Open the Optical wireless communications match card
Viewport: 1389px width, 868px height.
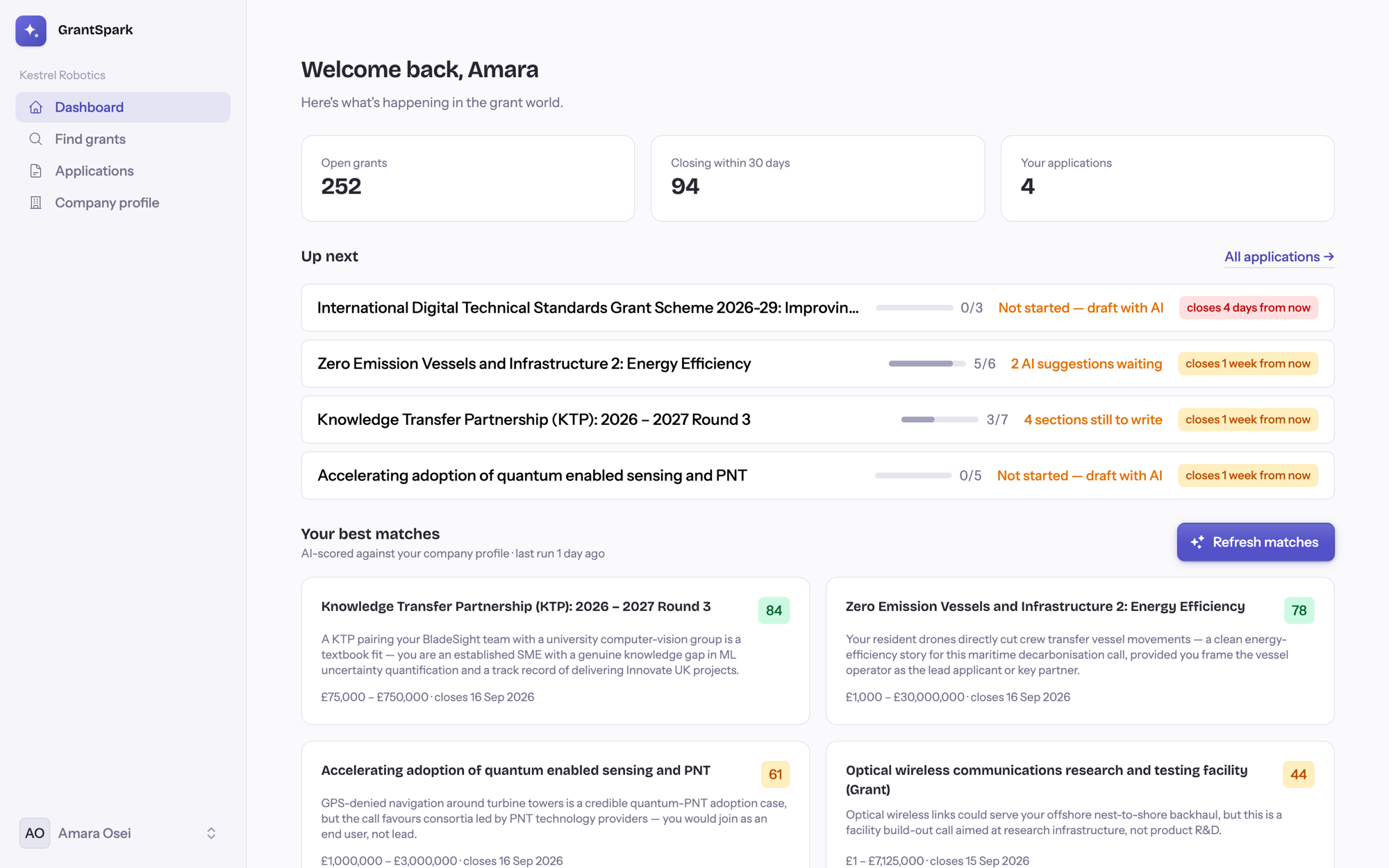[1080, 806]
